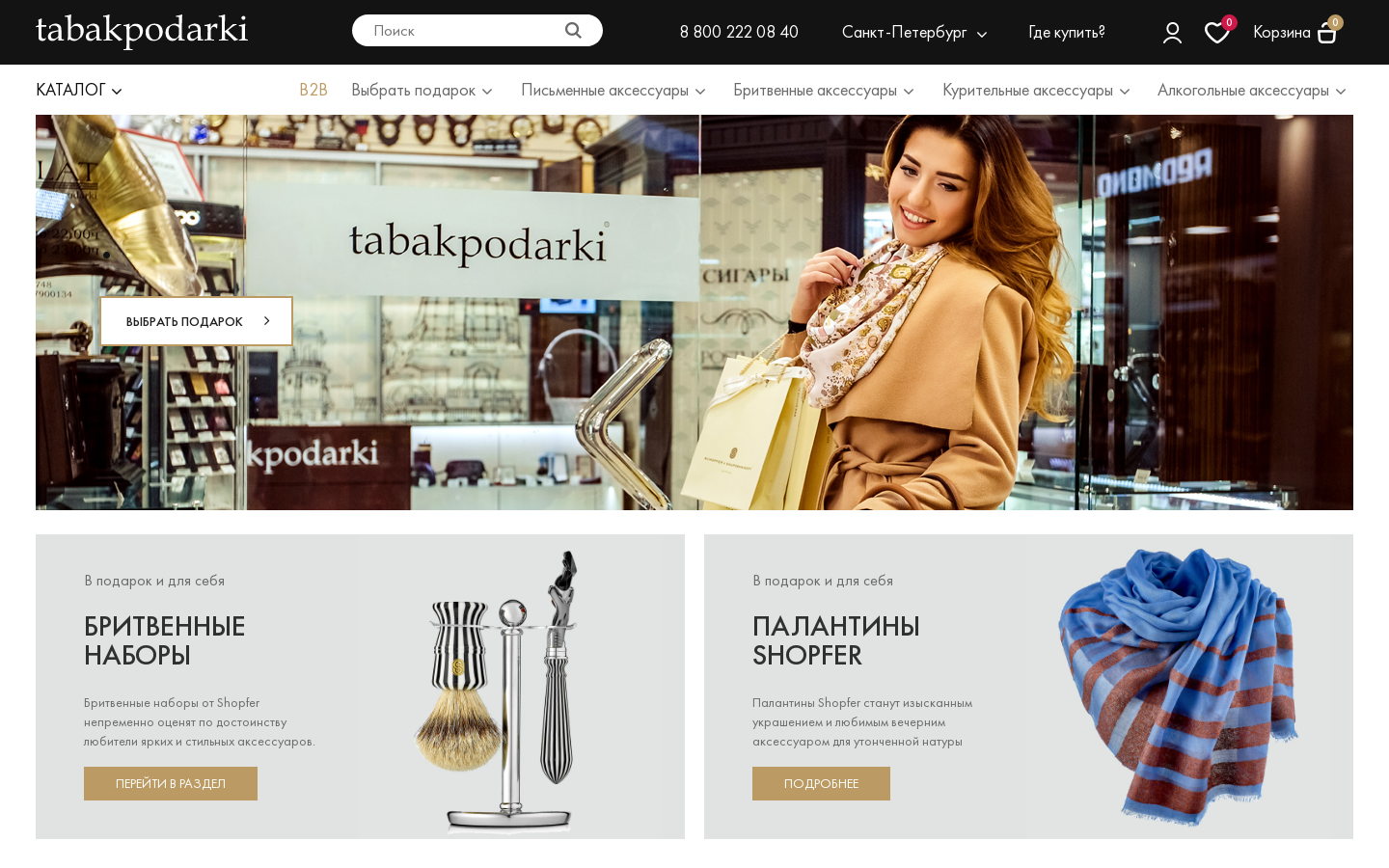Expand Бритвенные аксессуары menu
This screenshot has width=1389, height=868.
[x=824, y=91]
